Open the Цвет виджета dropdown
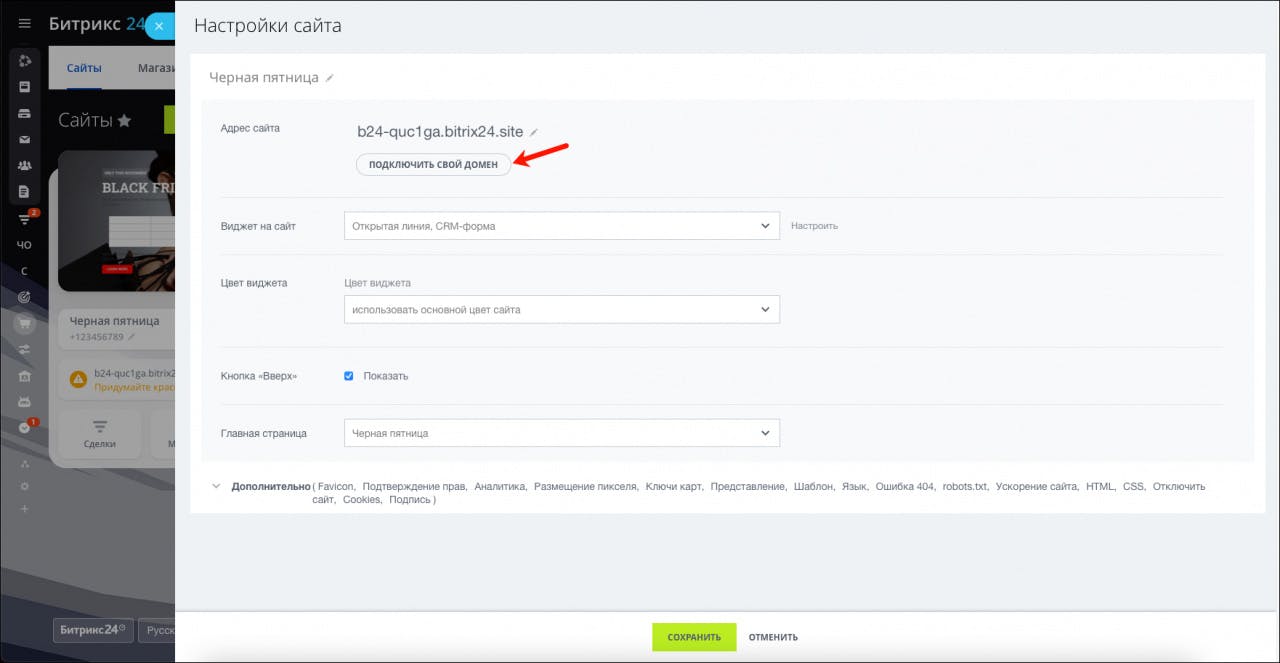The height and width of the screenshot is (663, 1280). pos(561,310)
